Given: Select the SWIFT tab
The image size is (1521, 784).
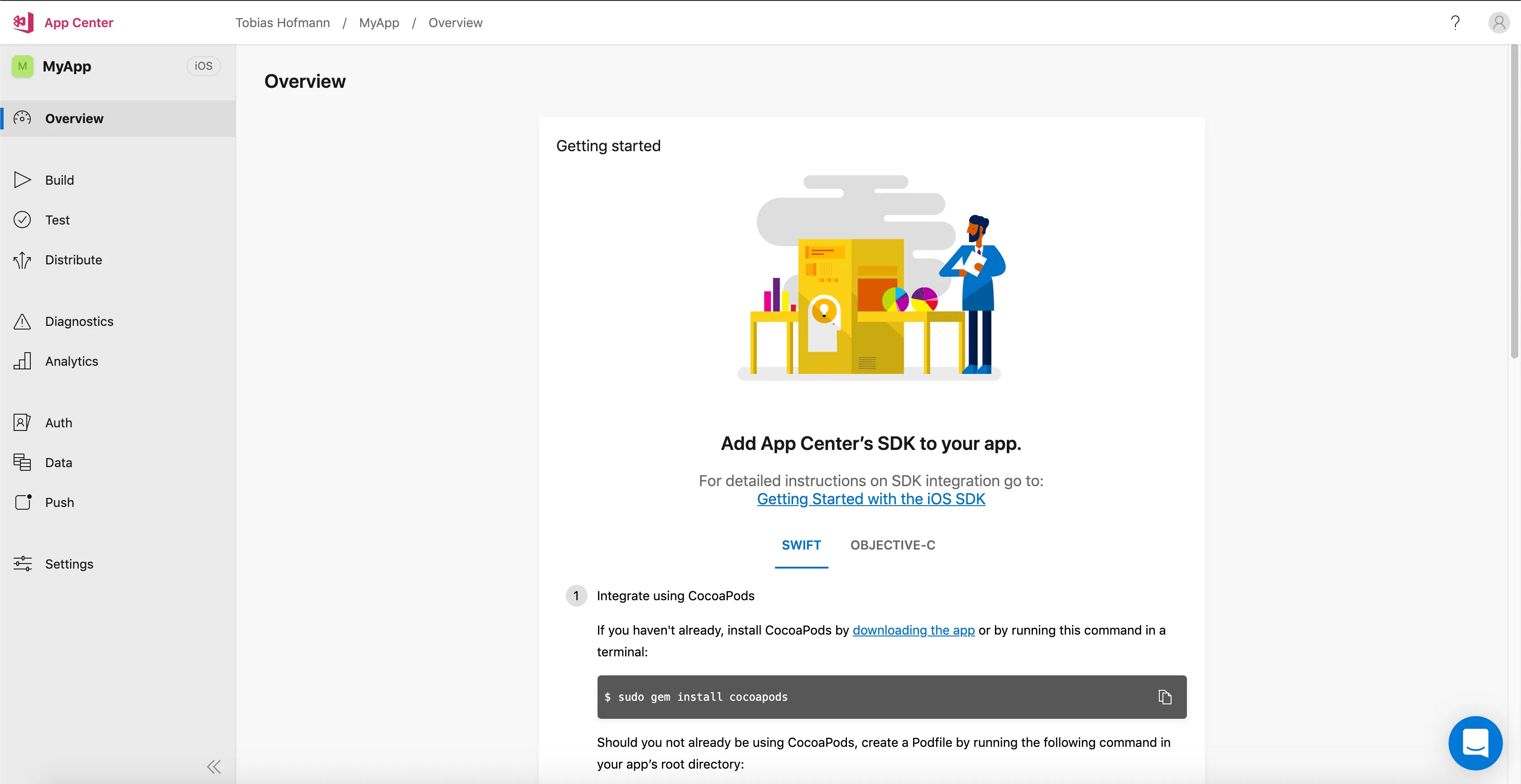Looking at the screenshot, I should (801, 545).
